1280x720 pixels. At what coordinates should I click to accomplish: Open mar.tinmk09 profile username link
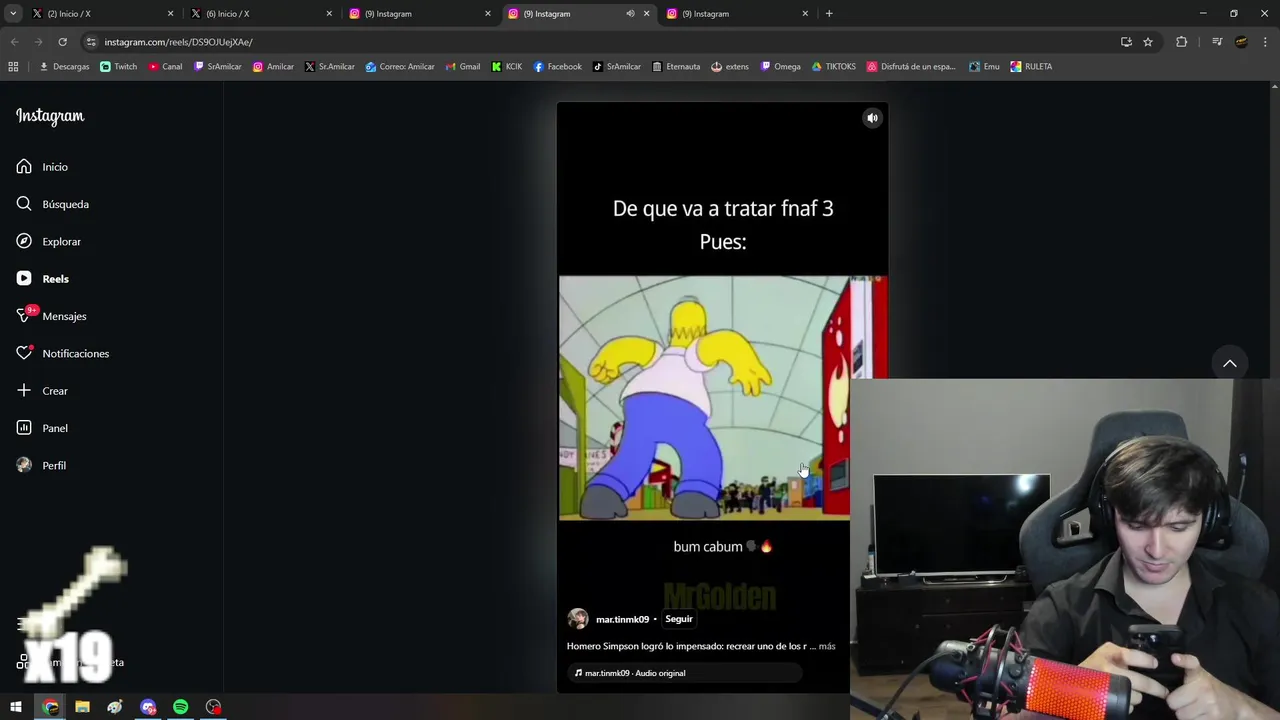622,619
